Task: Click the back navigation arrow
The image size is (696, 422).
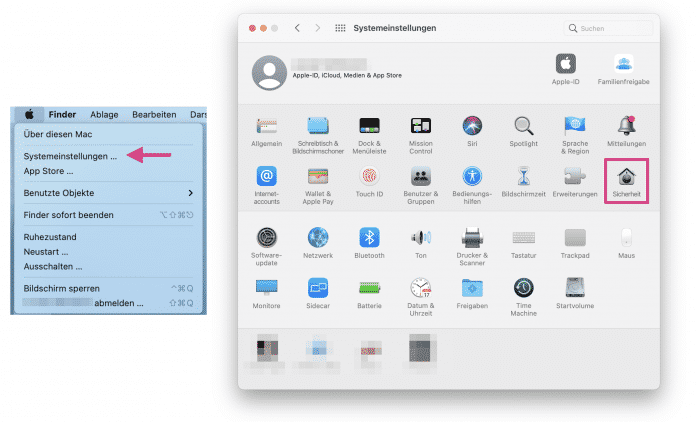Action: coord(297,29)
